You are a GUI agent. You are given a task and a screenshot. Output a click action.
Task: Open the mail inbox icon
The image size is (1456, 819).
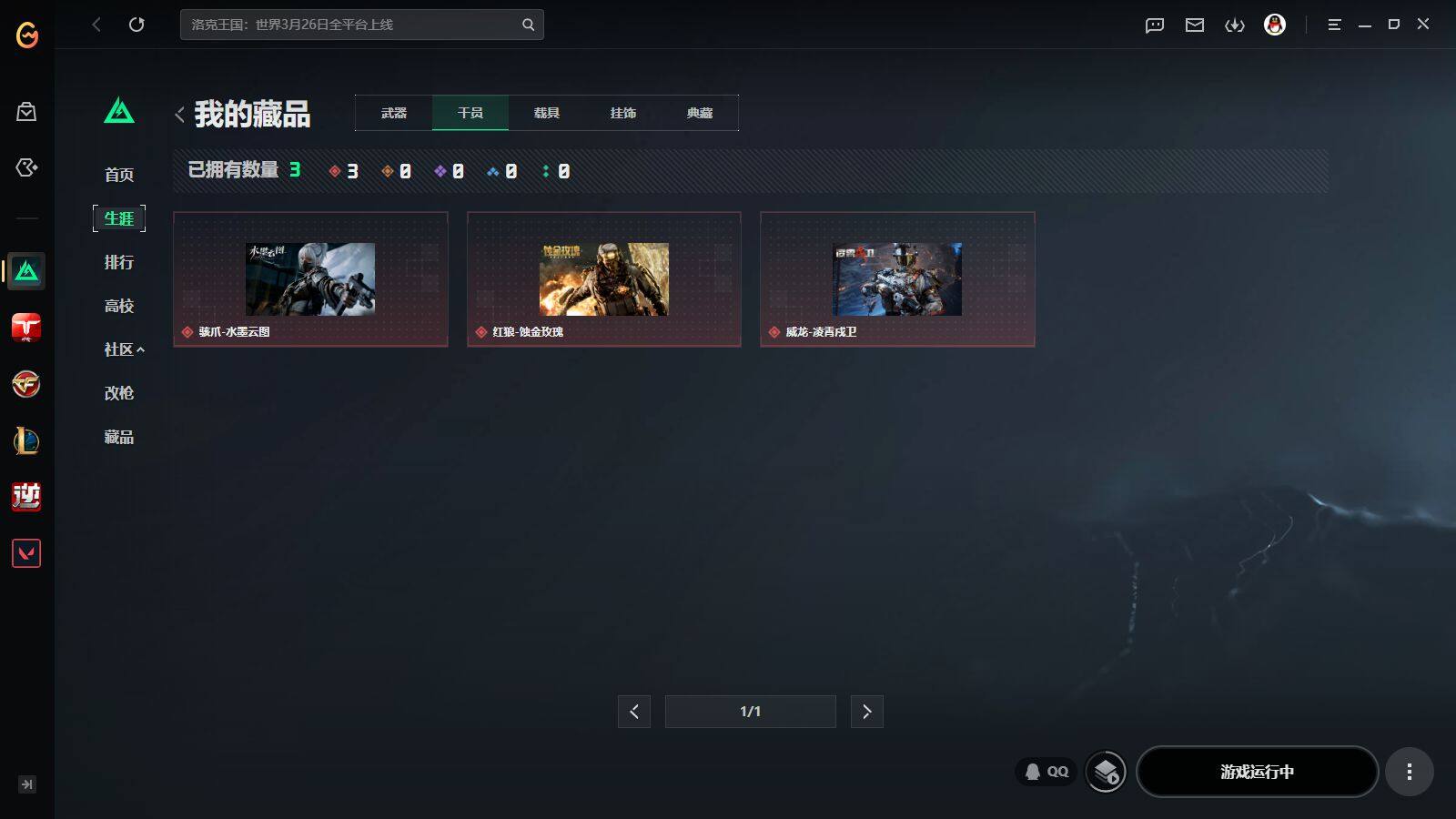pyautogui.click(x=1195, y=25)
